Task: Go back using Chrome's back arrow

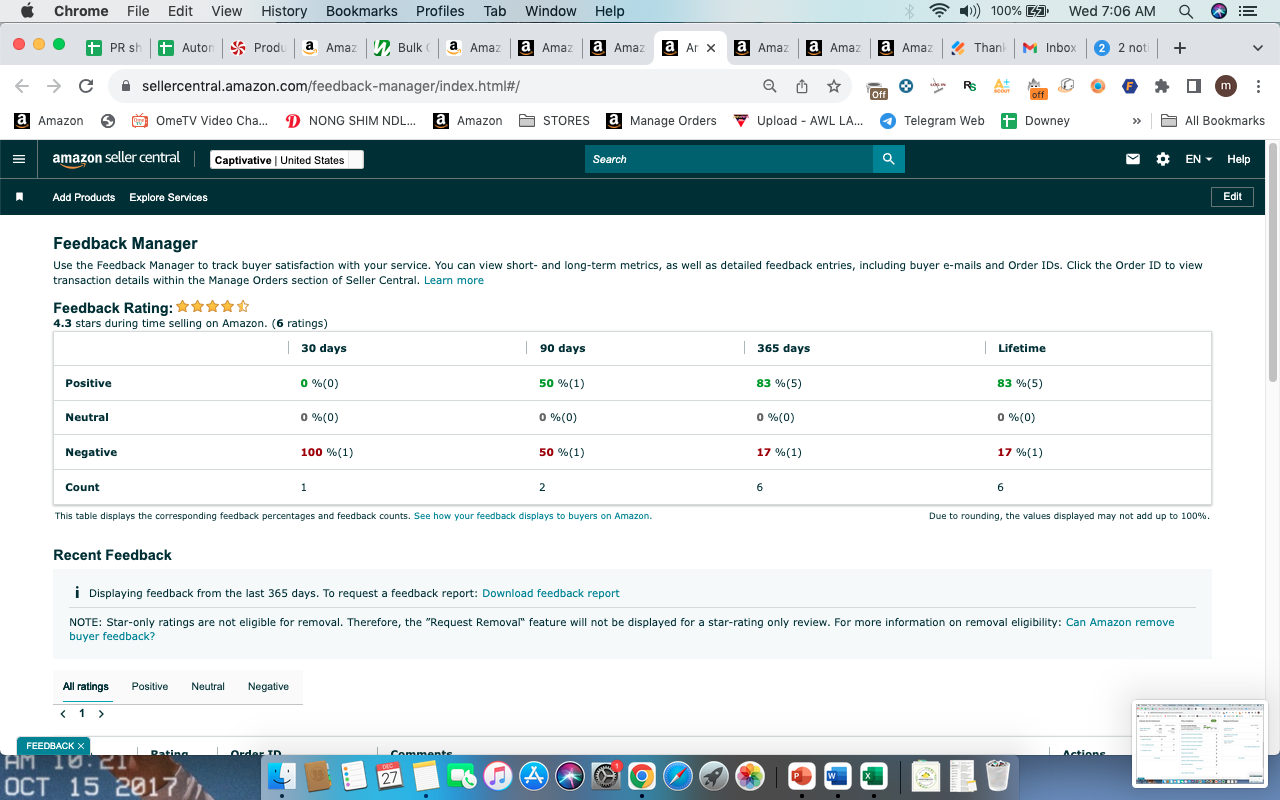Action: pos(23,87)
